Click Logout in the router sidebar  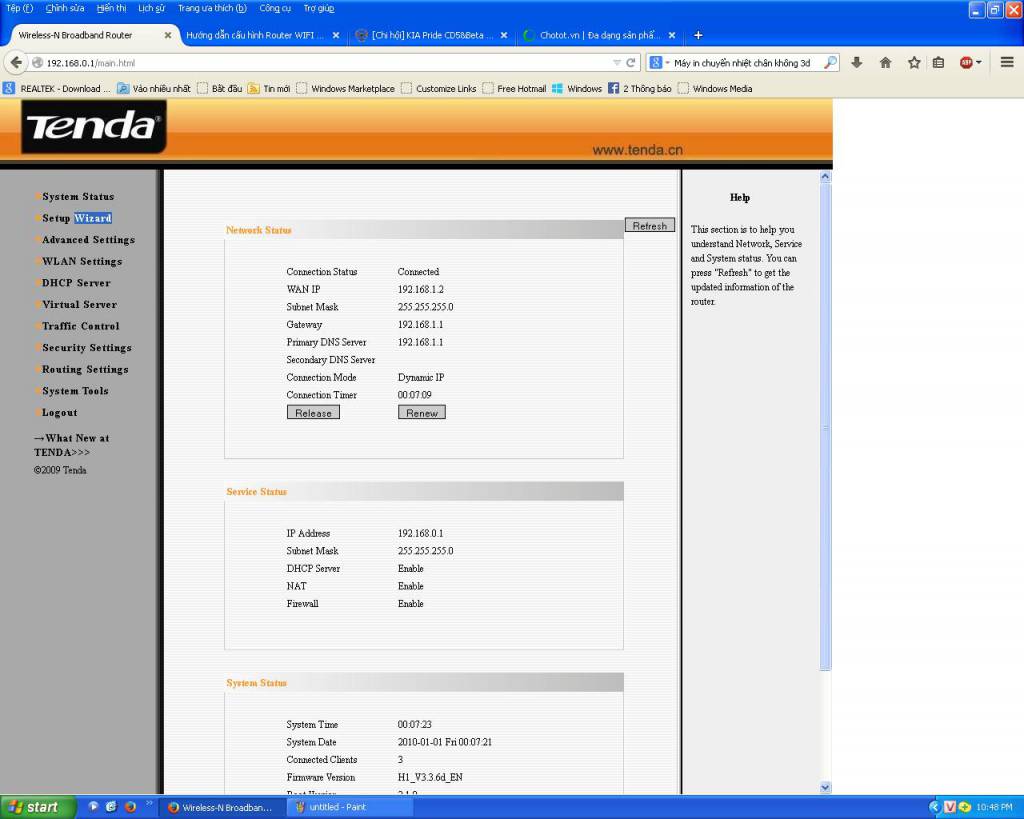[x=59, y=412]
